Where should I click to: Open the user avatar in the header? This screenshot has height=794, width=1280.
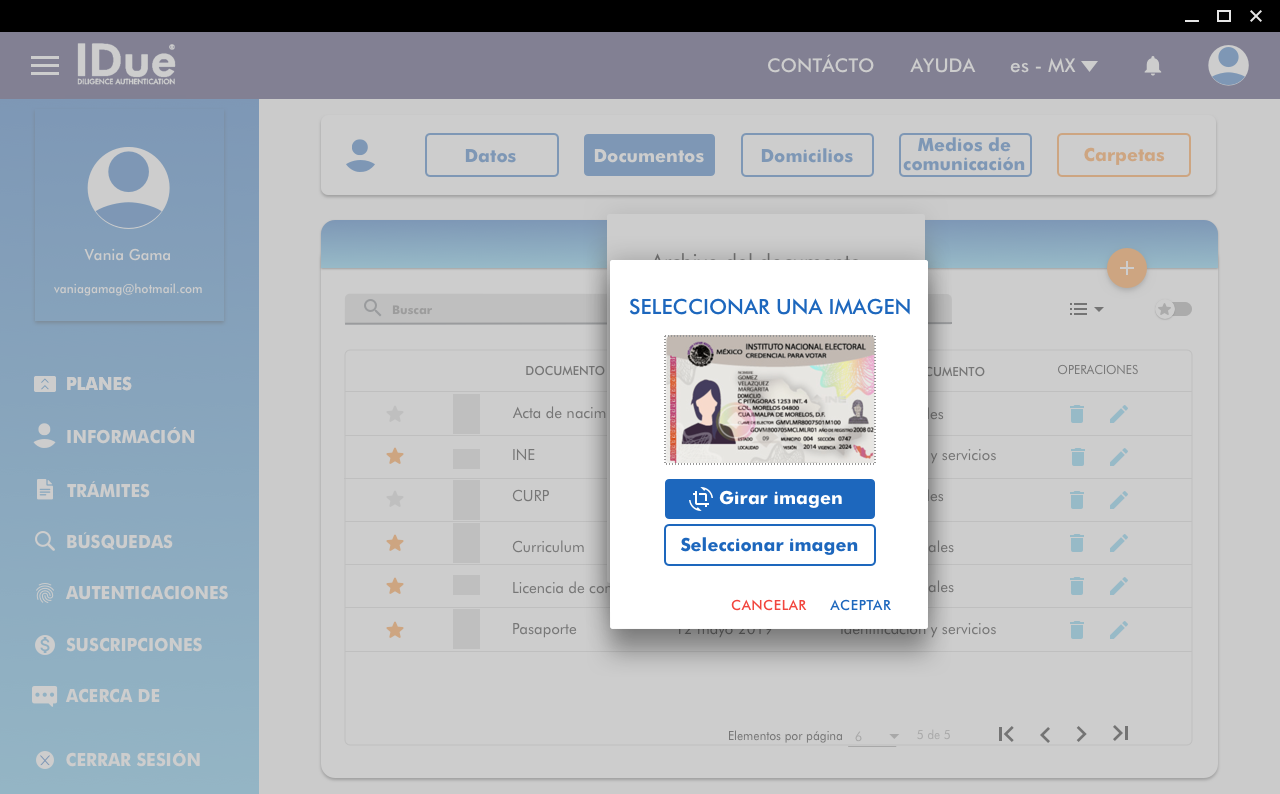pos(1227,66)
